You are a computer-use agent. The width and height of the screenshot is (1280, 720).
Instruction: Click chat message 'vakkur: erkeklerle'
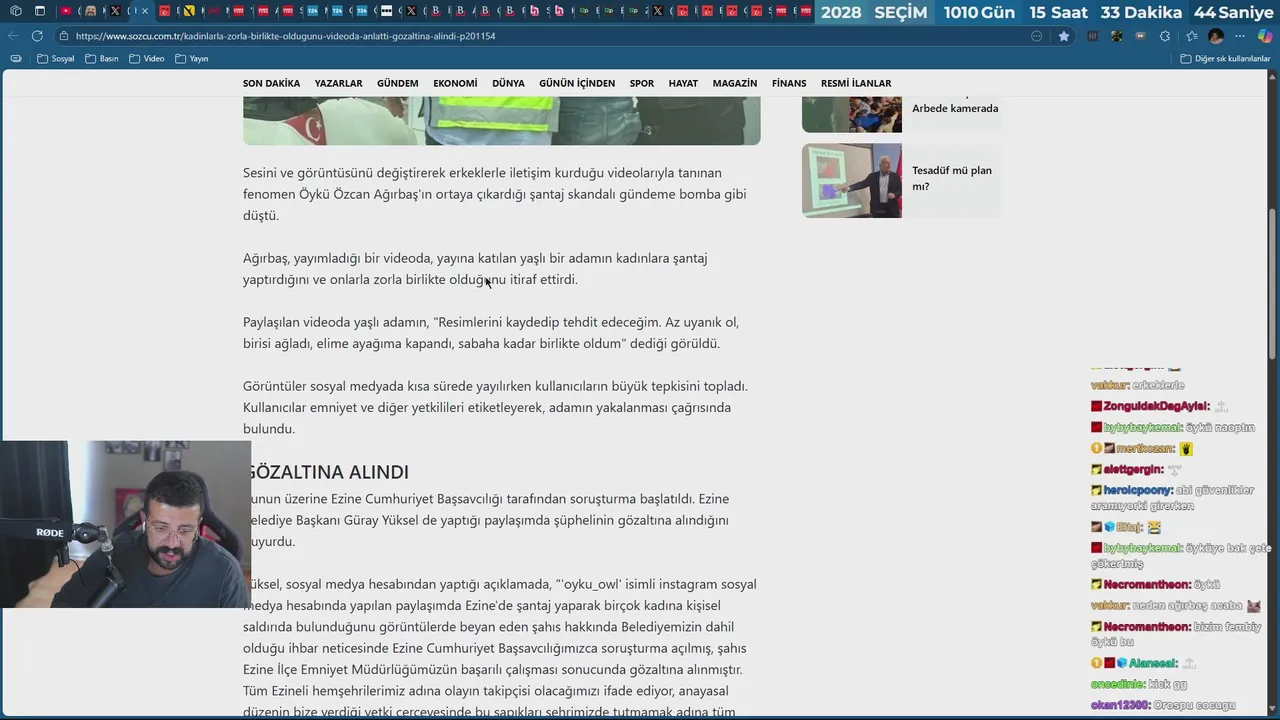(1137, 385)
